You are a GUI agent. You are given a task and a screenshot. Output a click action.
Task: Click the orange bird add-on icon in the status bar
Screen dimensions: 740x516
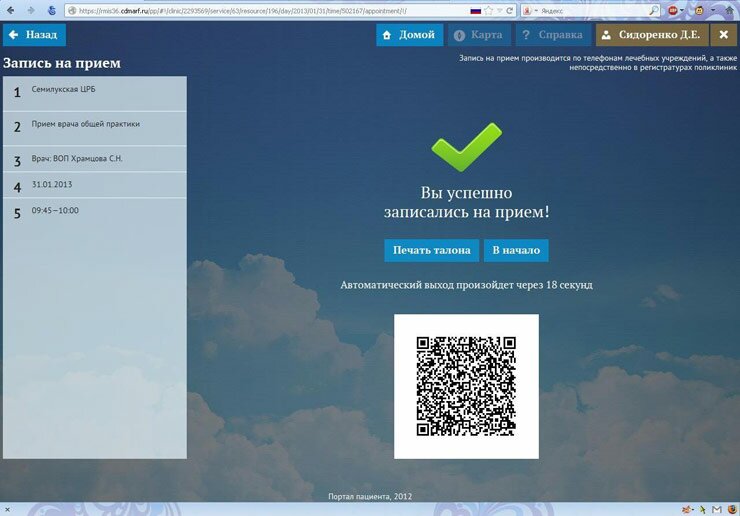tap(687, 509)
